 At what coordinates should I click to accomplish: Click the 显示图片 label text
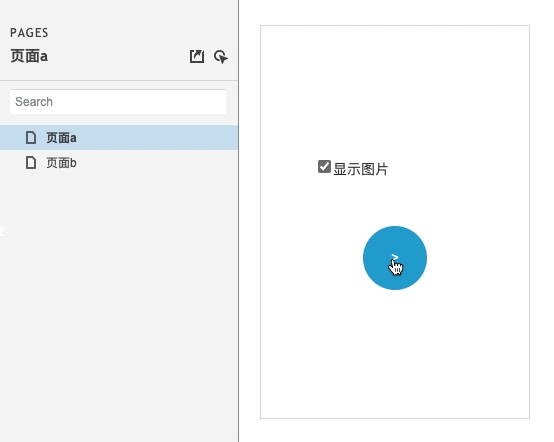pyautogui.click(x=360, y=169)
